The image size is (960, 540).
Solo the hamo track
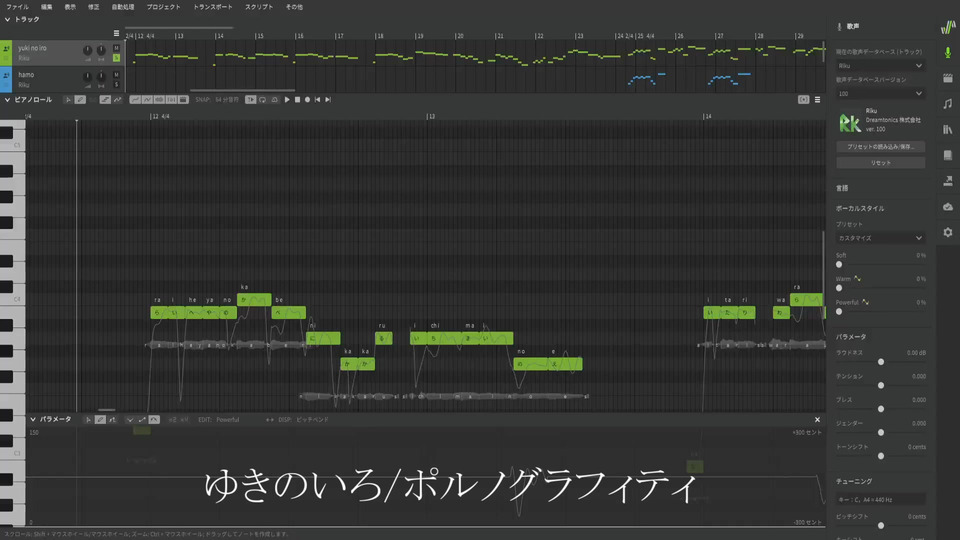(116, 84)
